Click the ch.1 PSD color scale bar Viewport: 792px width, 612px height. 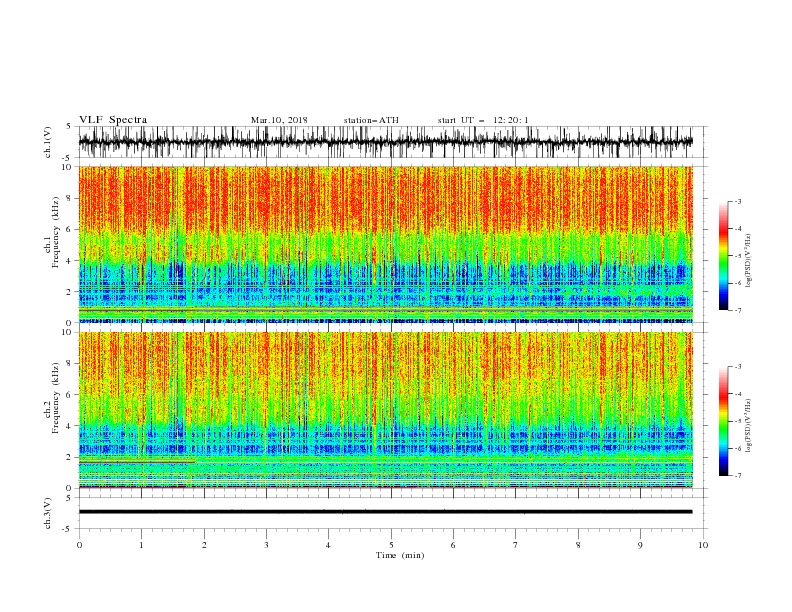[x=723, y=256]
